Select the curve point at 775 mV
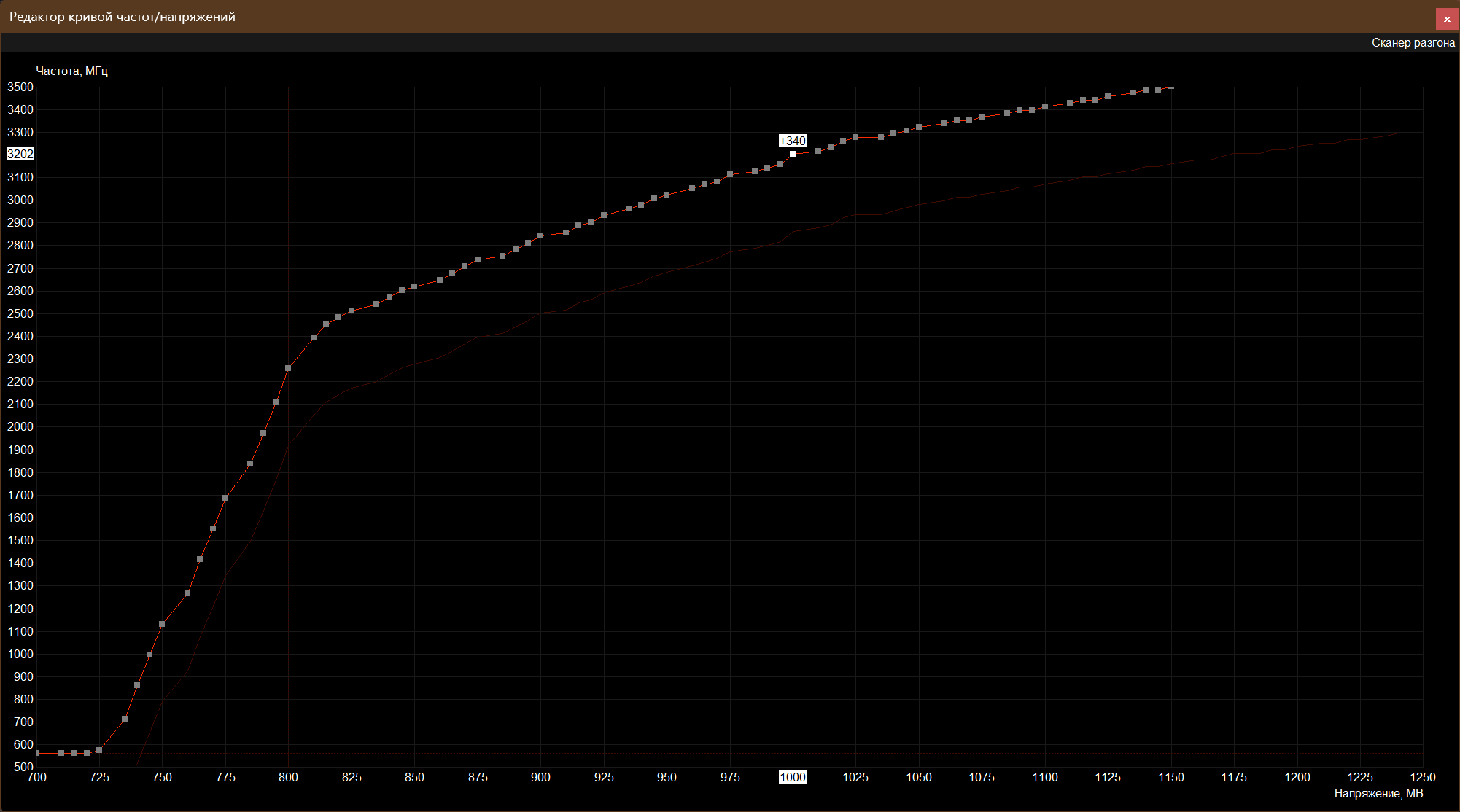This screenshot has height=812, width=1460. [x=225, y=498]
